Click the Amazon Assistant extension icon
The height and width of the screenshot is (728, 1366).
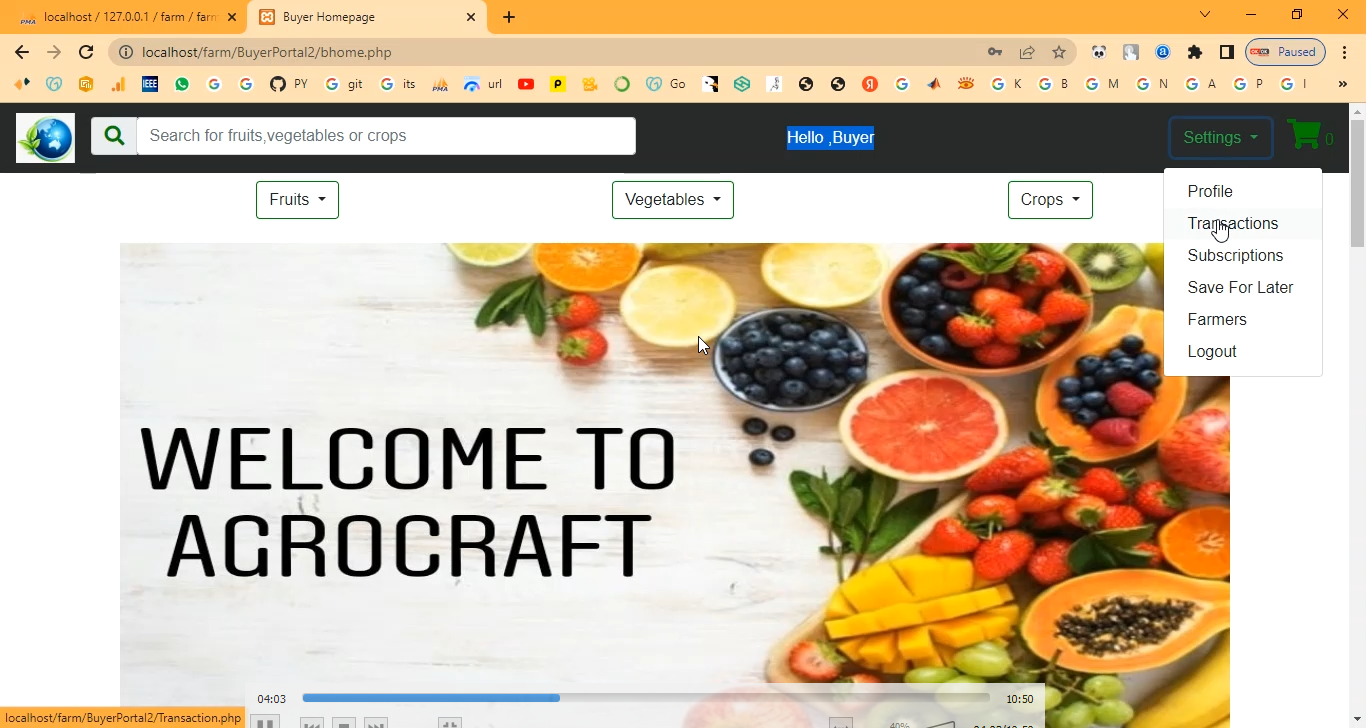[1163, 52]
